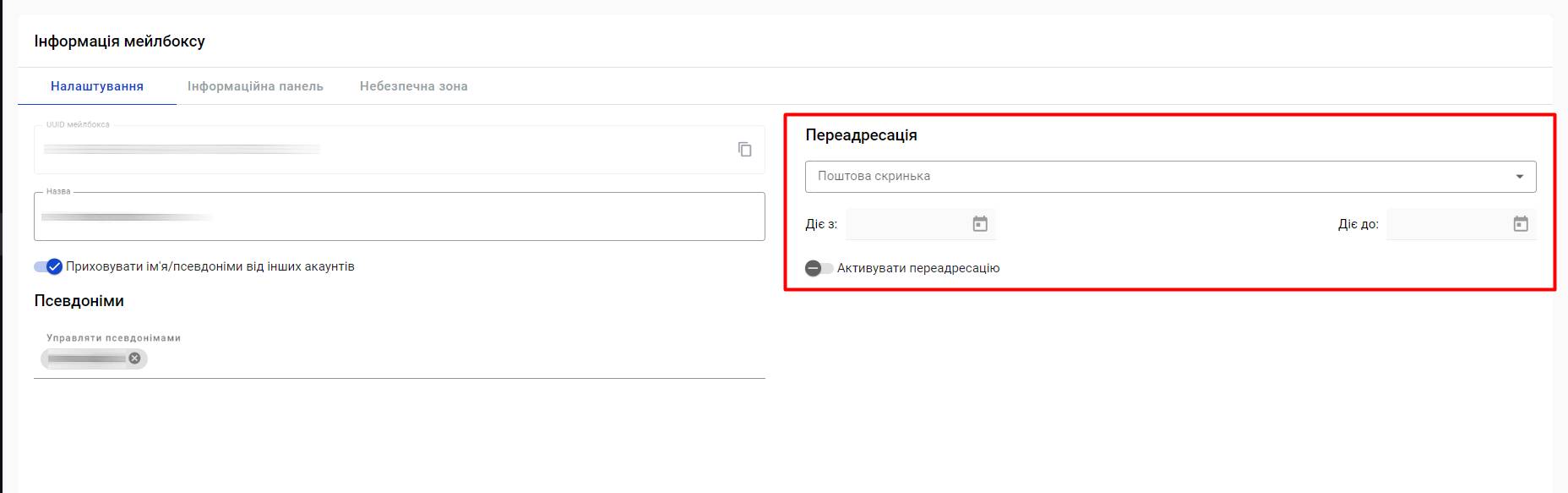
Task: Copy the mailbox UUID with the copy icon
Action: tap(744, 150)
